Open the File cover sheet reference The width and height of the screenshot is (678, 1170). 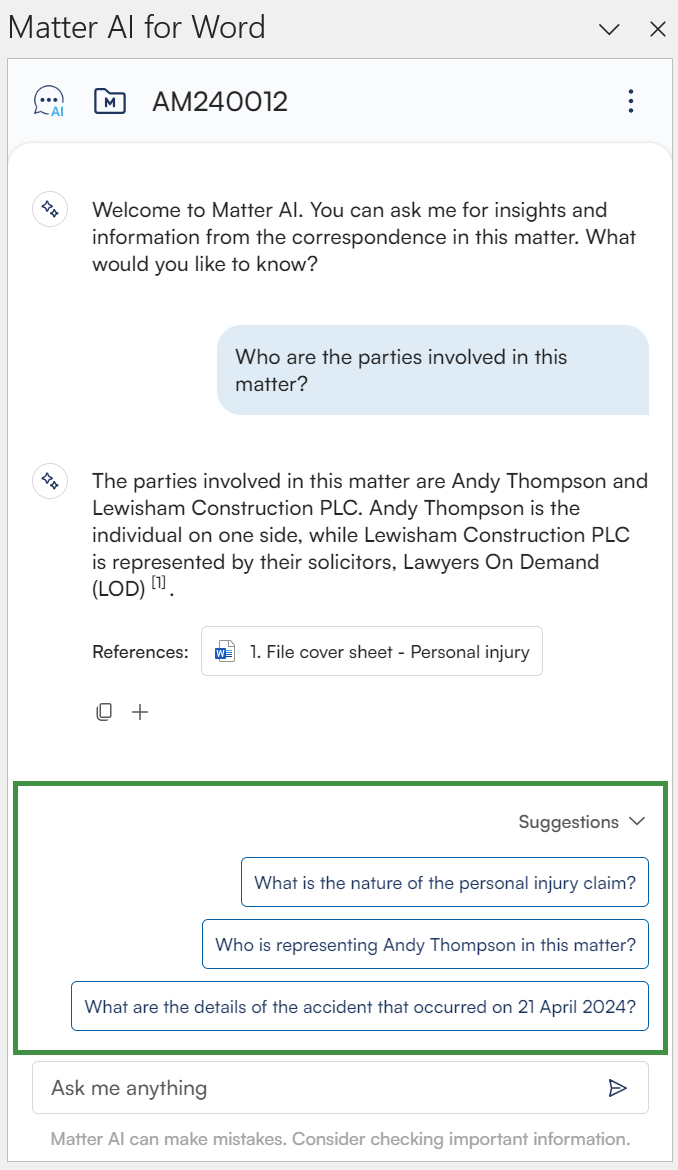pyautogui.click(x=389, y=652)
